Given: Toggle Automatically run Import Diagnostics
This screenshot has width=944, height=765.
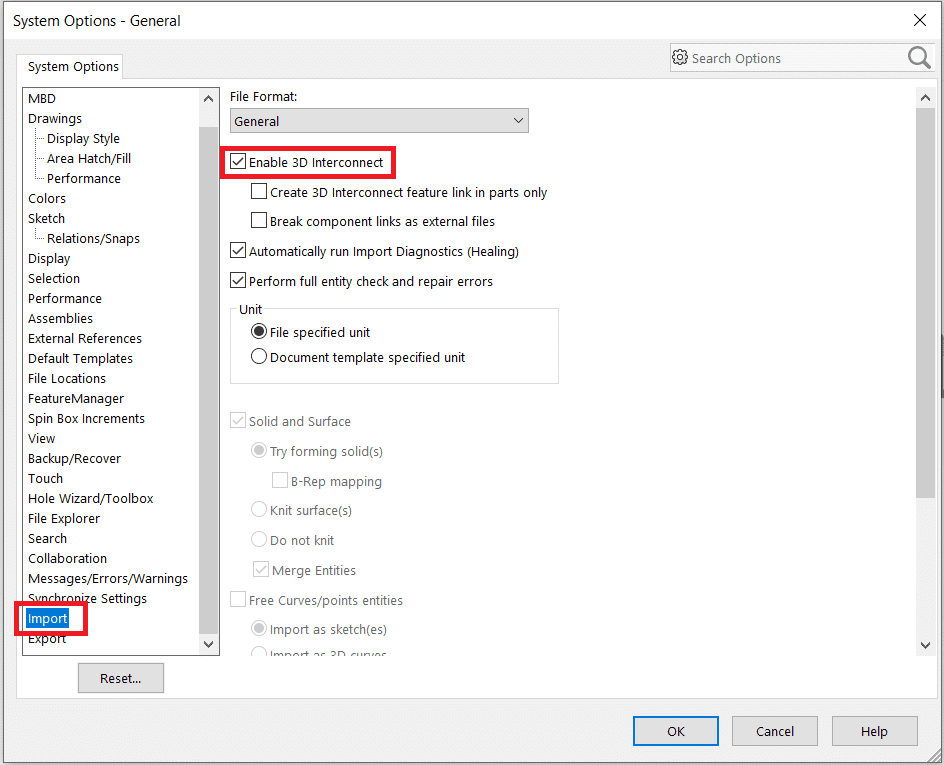Looking at the screenshot, I should (238, 251).
